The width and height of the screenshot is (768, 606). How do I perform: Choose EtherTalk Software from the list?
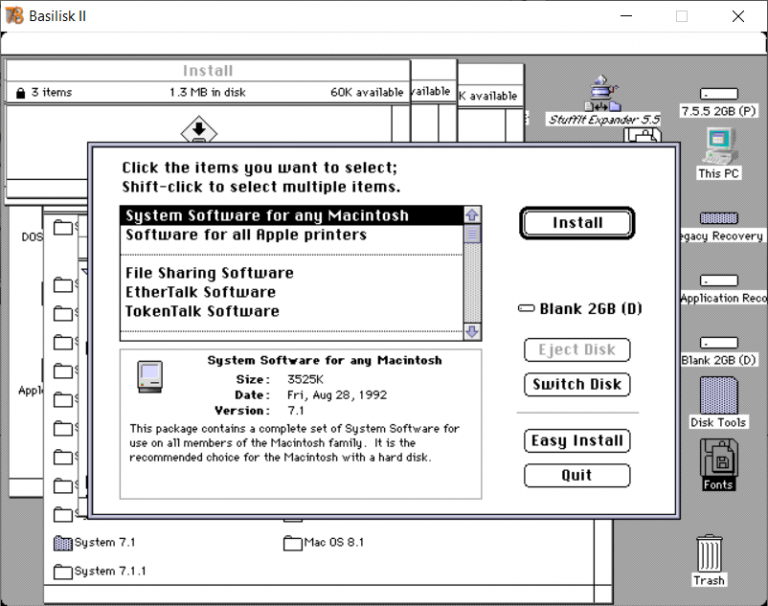click(200, 292)
